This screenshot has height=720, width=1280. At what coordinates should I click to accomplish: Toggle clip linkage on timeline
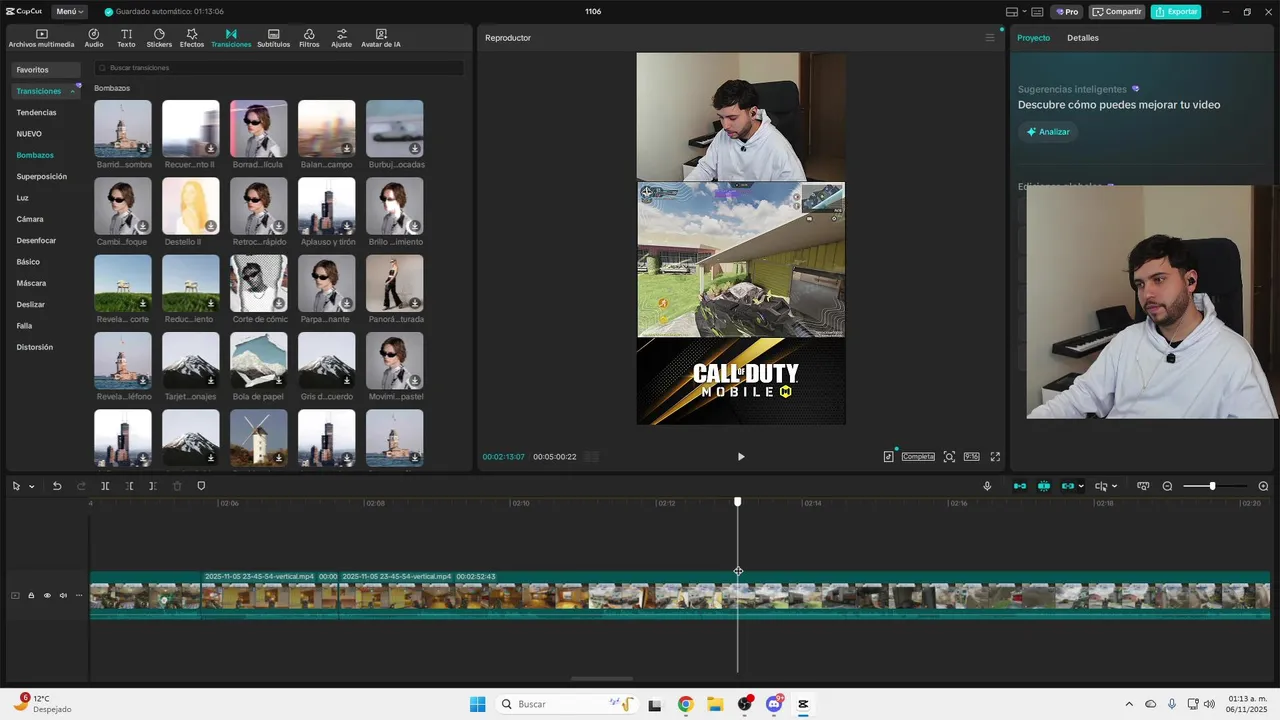pyautogui.click(x=1068, y=486)
